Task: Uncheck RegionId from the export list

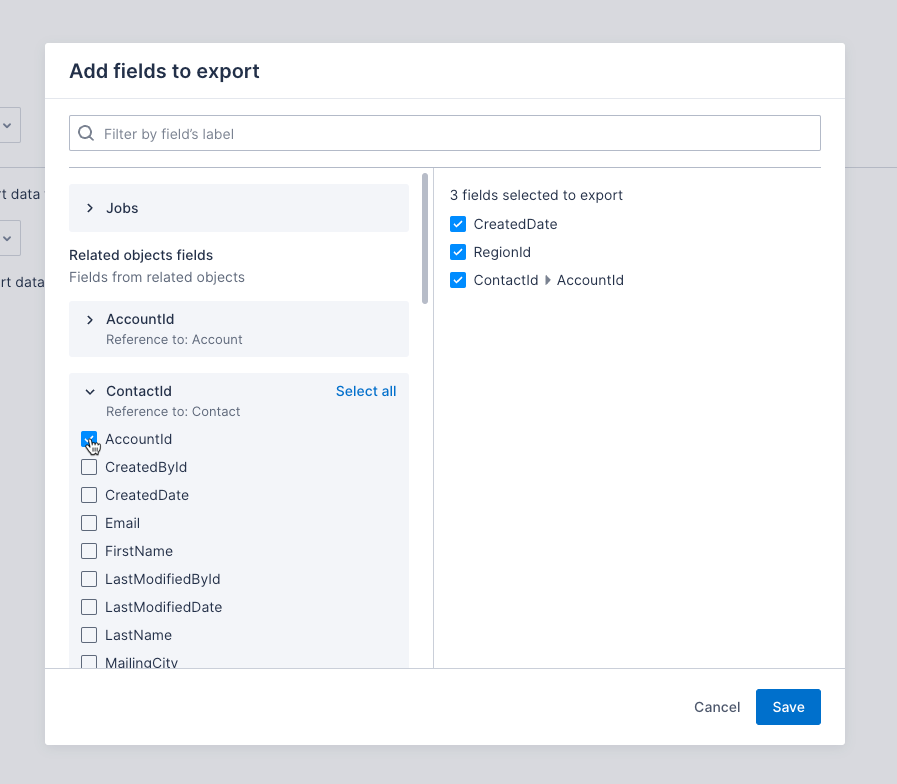Action: [458, 252]
